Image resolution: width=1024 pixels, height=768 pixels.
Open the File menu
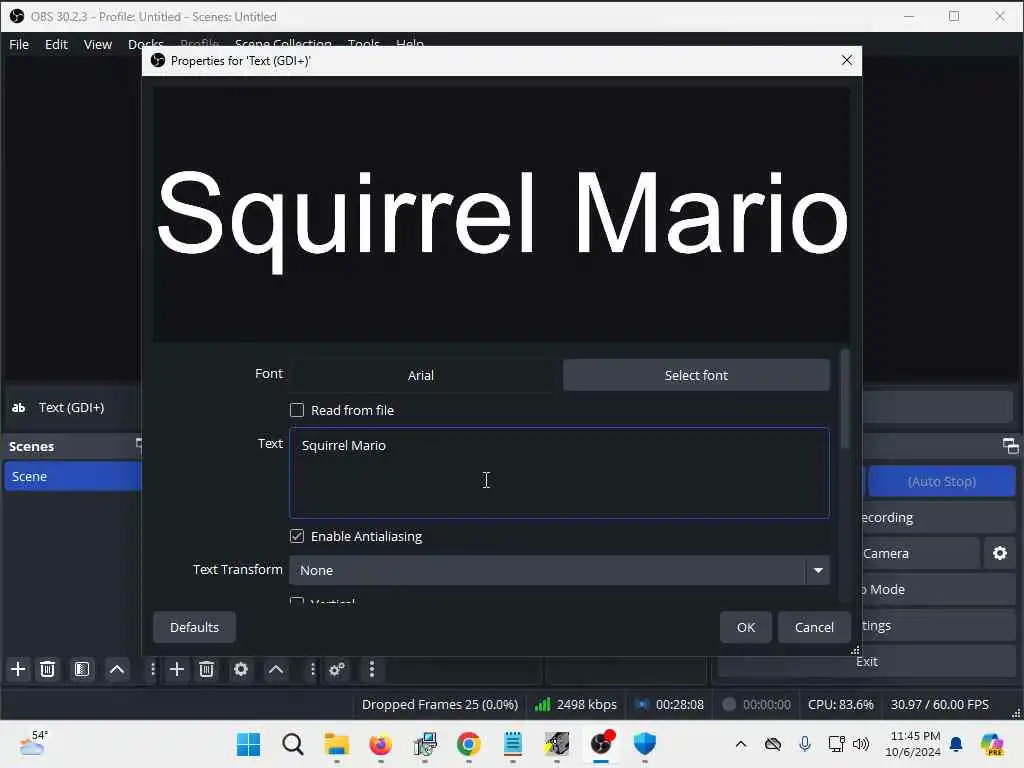(19, 44)
